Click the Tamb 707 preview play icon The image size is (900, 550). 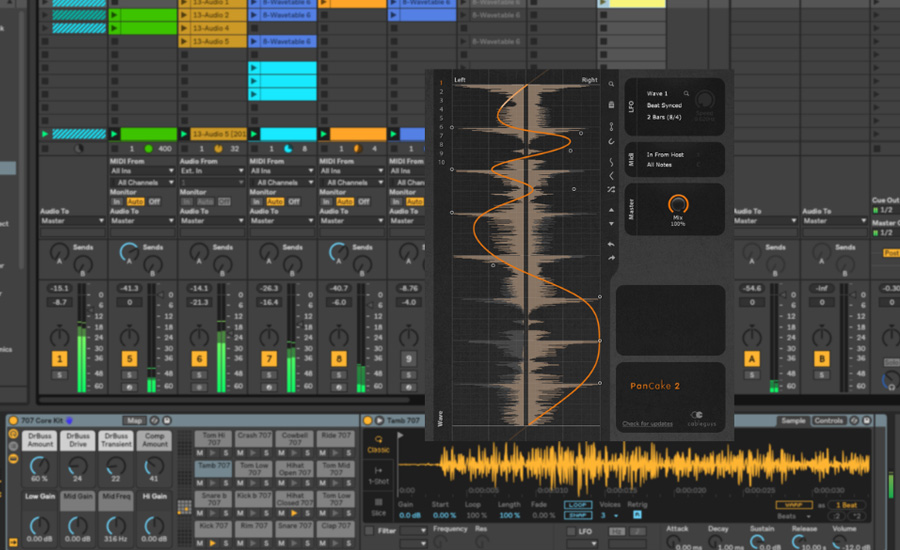click(379, 421)
